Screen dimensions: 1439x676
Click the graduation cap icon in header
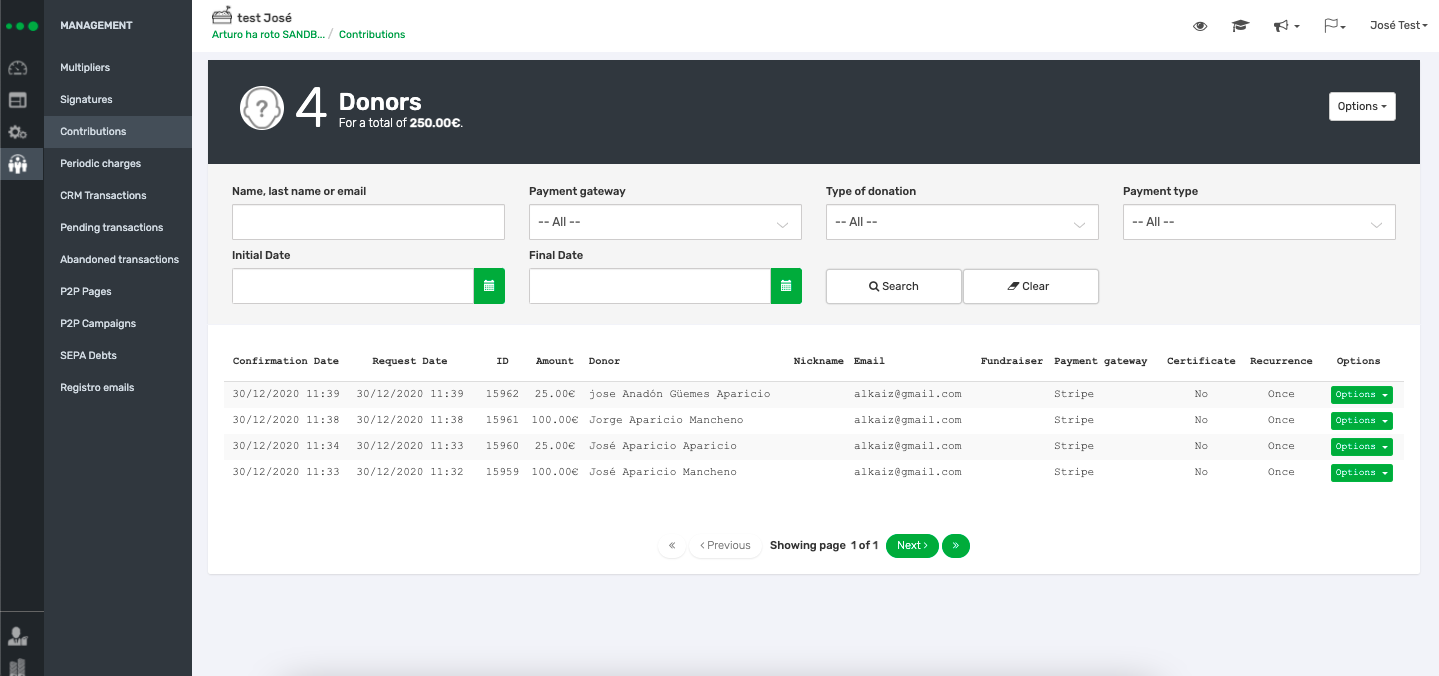(1240, 26)
